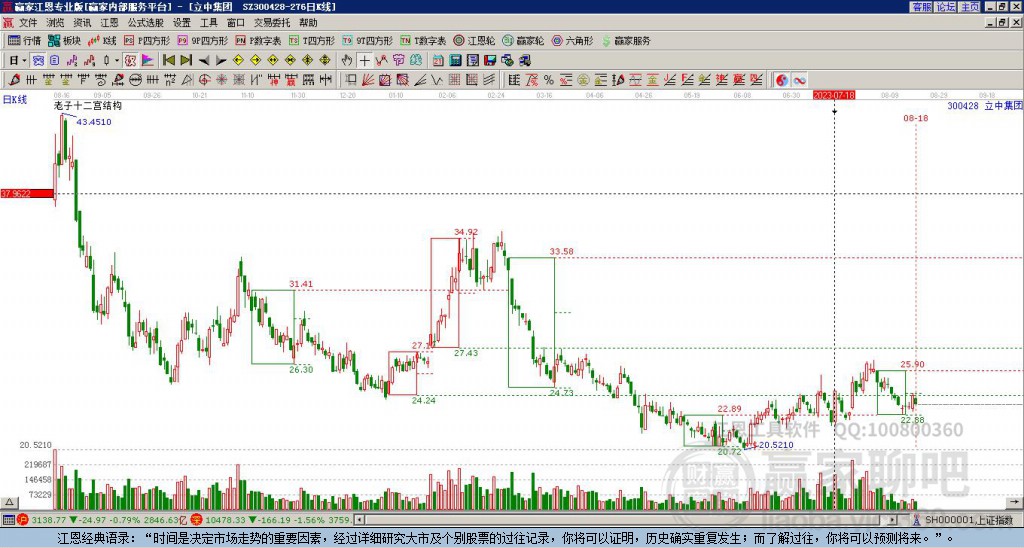Click the 论坛 forum link

945,7
